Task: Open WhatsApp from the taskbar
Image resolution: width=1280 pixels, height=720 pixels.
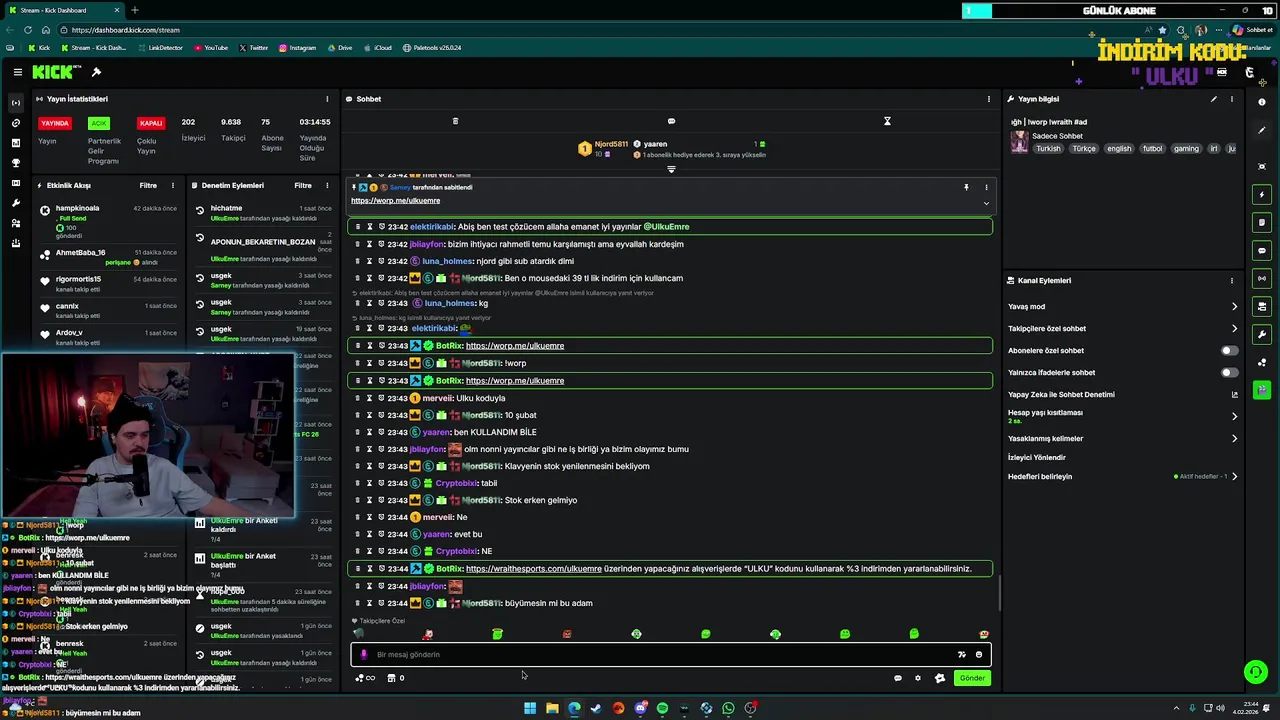Action: coord(728,708)
